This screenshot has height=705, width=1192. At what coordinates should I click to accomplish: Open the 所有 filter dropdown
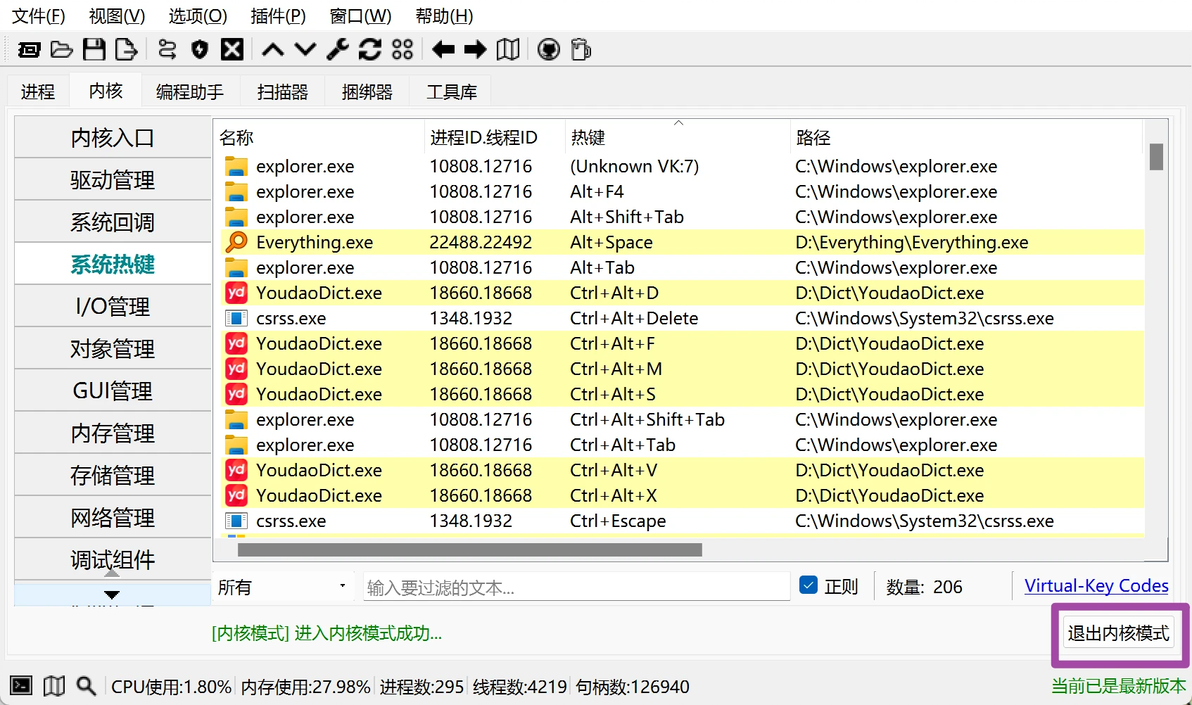tap(283, 586)
